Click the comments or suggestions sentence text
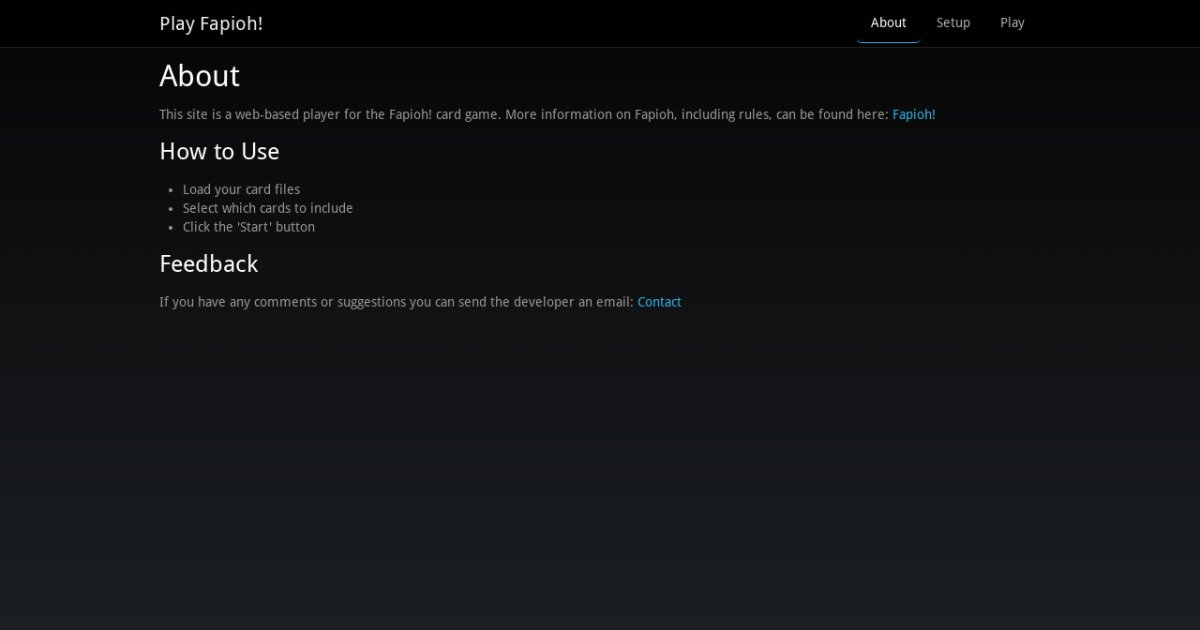The height and width of the screenshot is (630, 1200). 395,302
